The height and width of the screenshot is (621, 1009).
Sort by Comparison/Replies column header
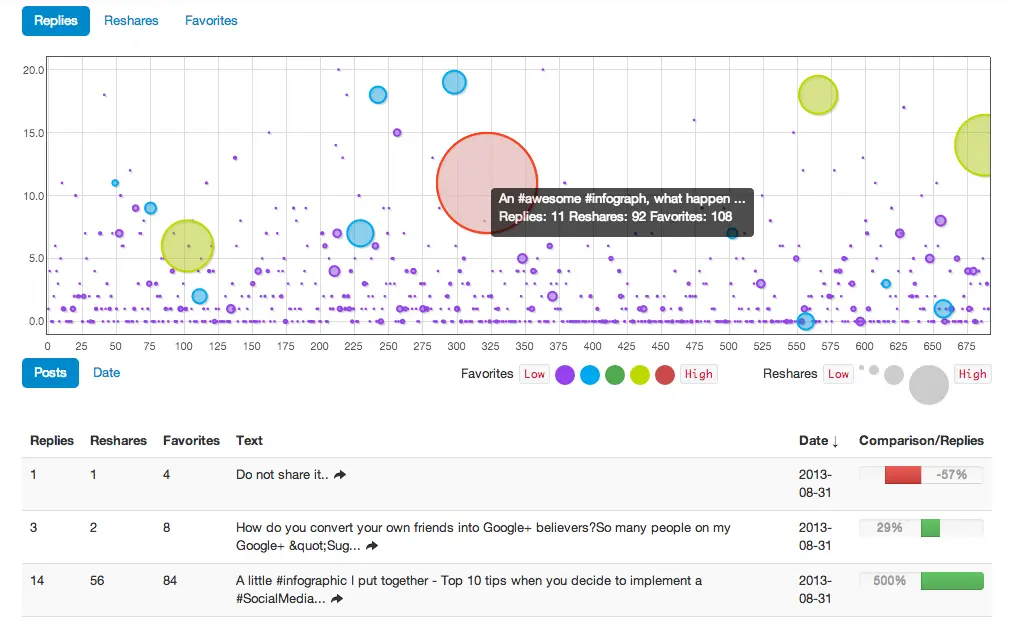(x=921, y=441)
